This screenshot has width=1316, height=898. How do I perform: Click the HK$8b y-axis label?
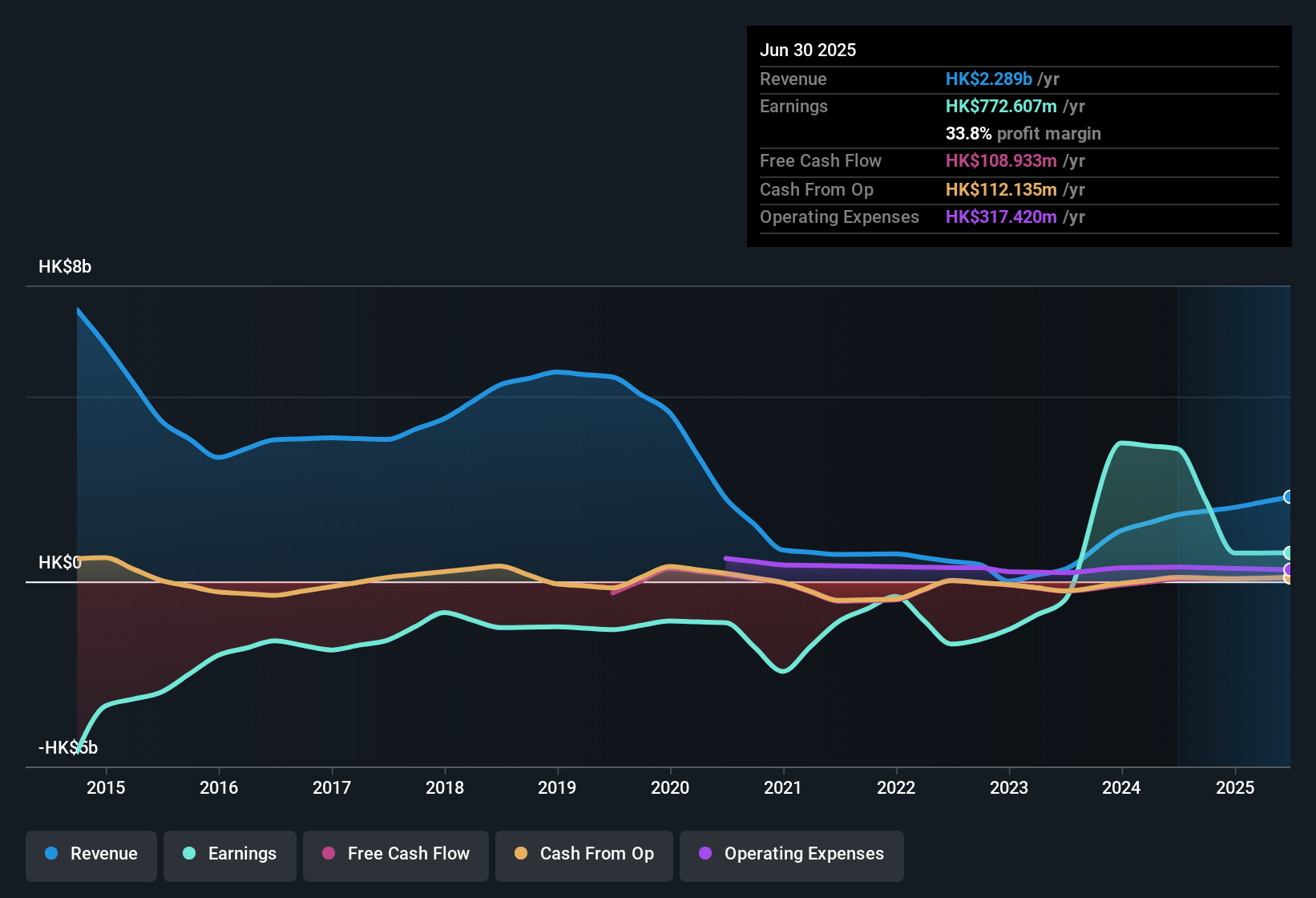click(65, 266)
